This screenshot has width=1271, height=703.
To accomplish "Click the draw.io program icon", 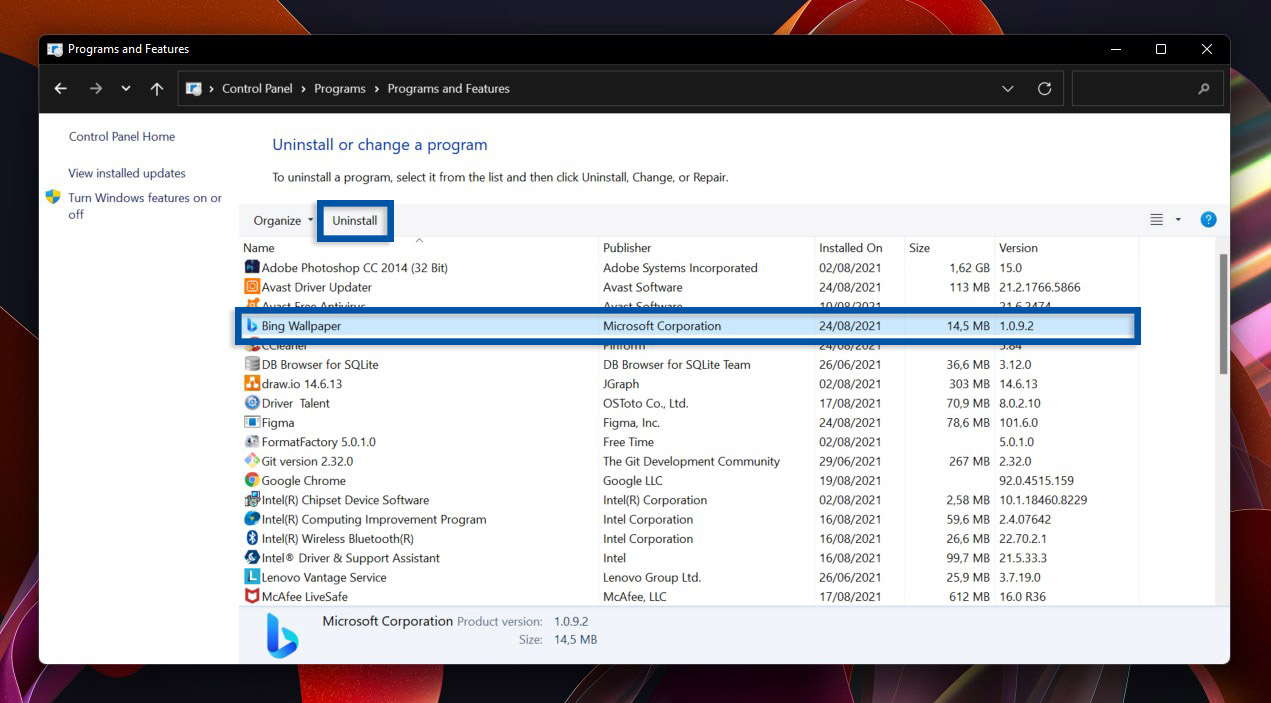I will coord(252,383).
